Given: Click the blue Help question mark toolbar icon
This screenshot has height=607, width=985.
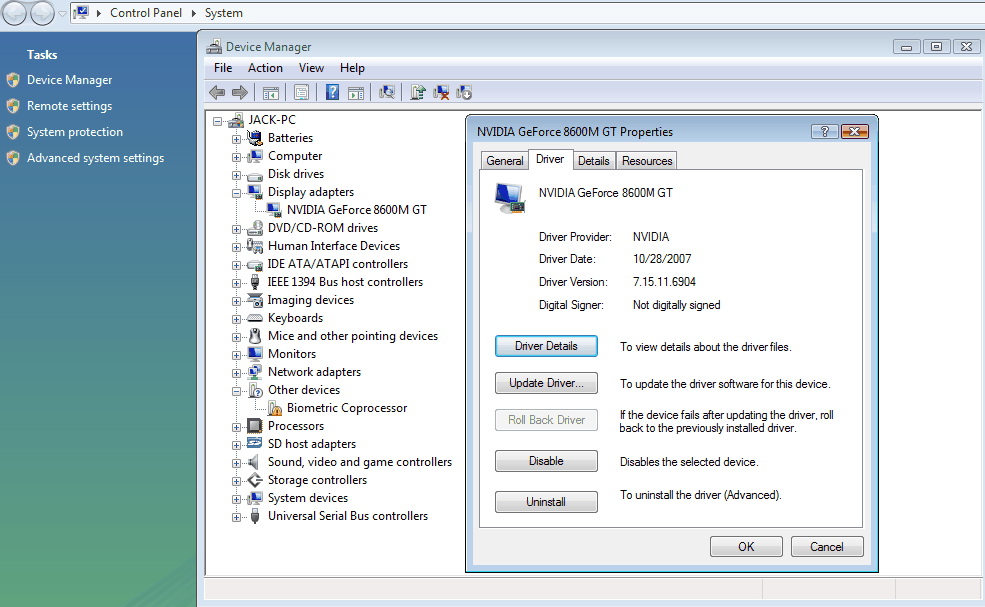Looking at the screenshot, I should pyautogui.click(x=332, y=93).
